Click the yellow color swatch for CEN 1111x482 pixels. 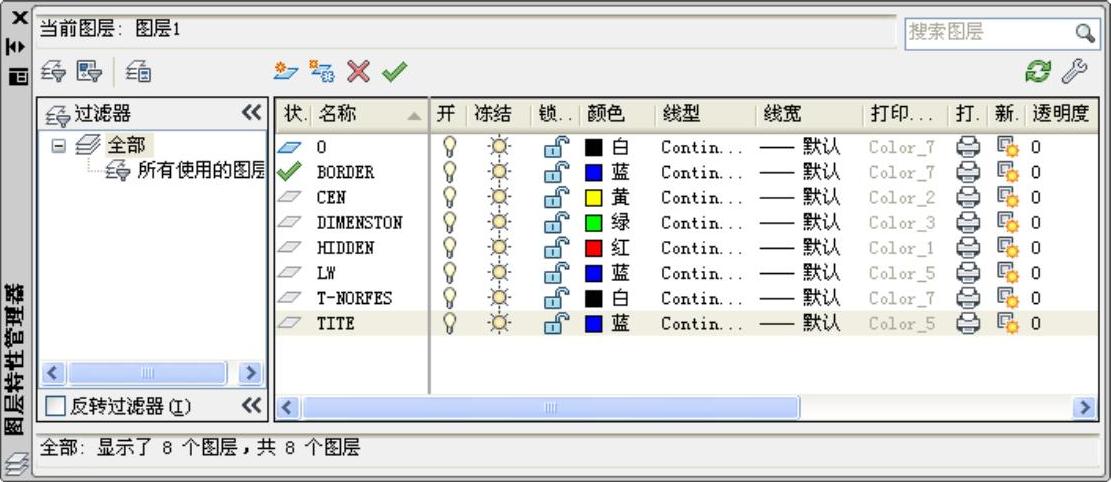594,197
